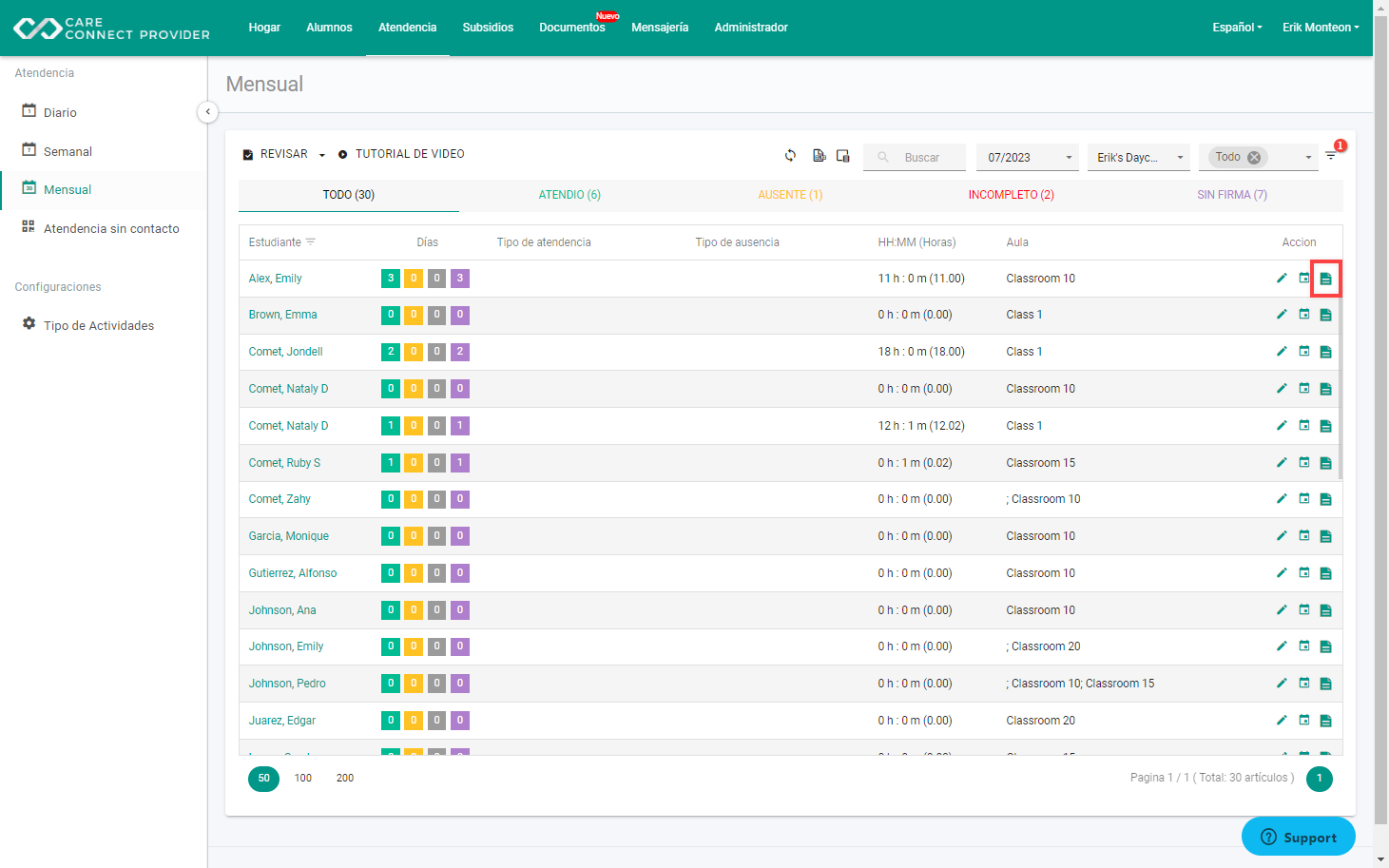Click the purple badge 3 for Alex, Emily
Screen dimensions: 1389x868
(x=460, y=279)
